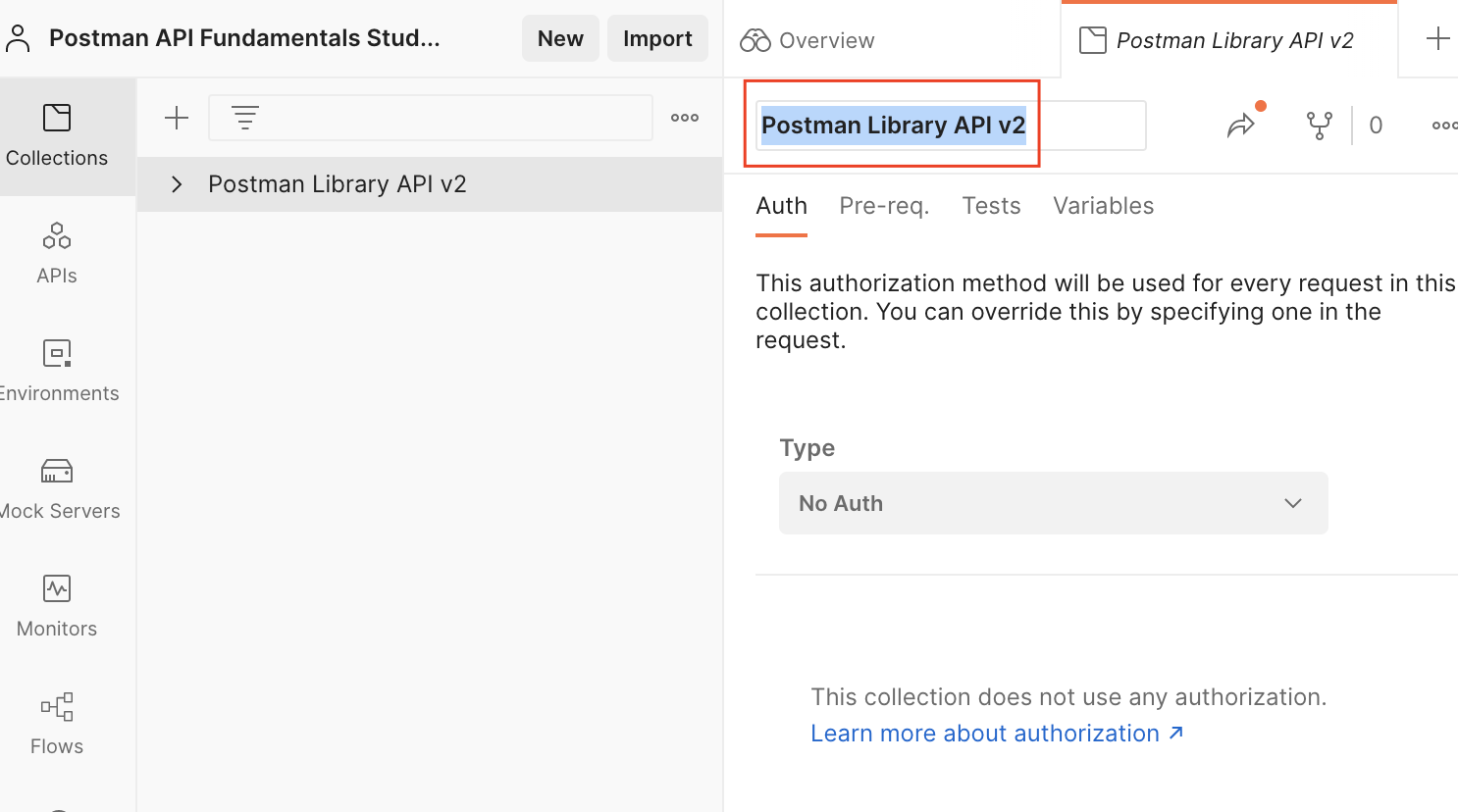This screenshot has width=1458, height=812.
Task: Open the Tests tab
Action: (991, 205)
